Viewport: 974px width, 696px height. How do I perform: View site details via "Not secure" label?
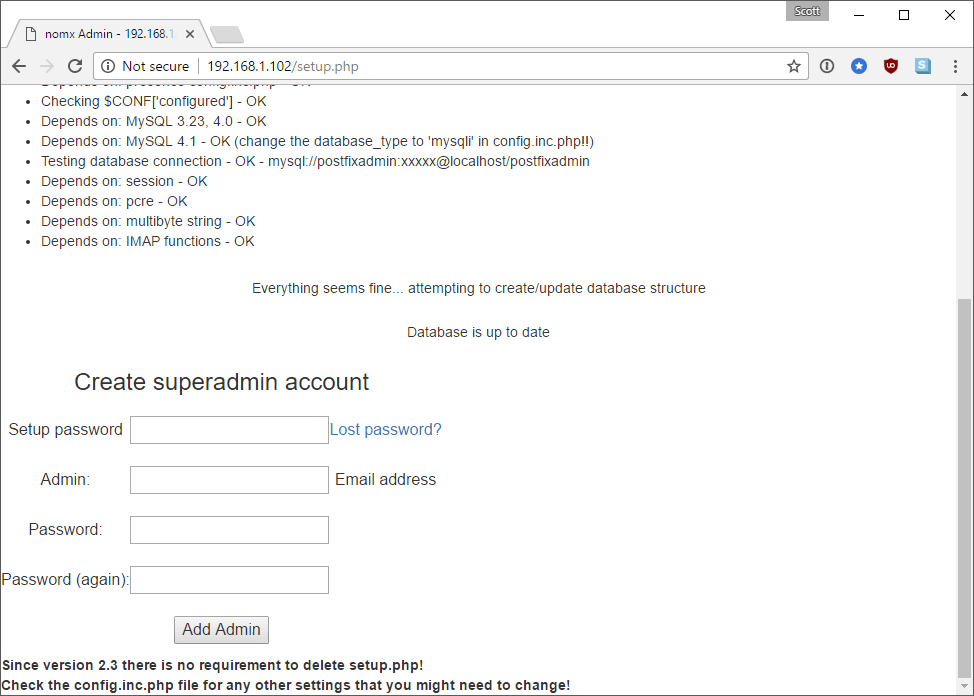point(145,66)
